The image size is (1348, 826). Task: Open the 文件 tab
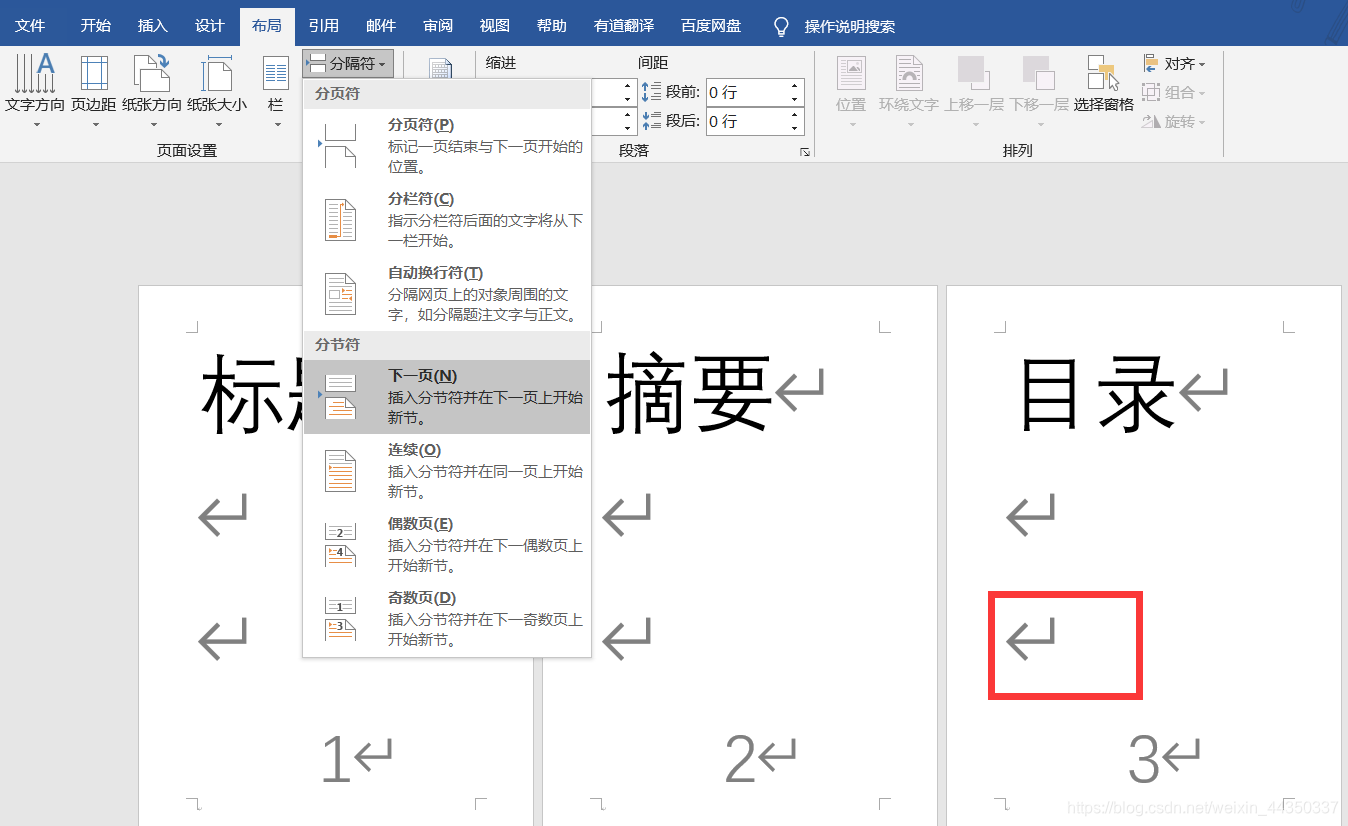tap(30, 26)
